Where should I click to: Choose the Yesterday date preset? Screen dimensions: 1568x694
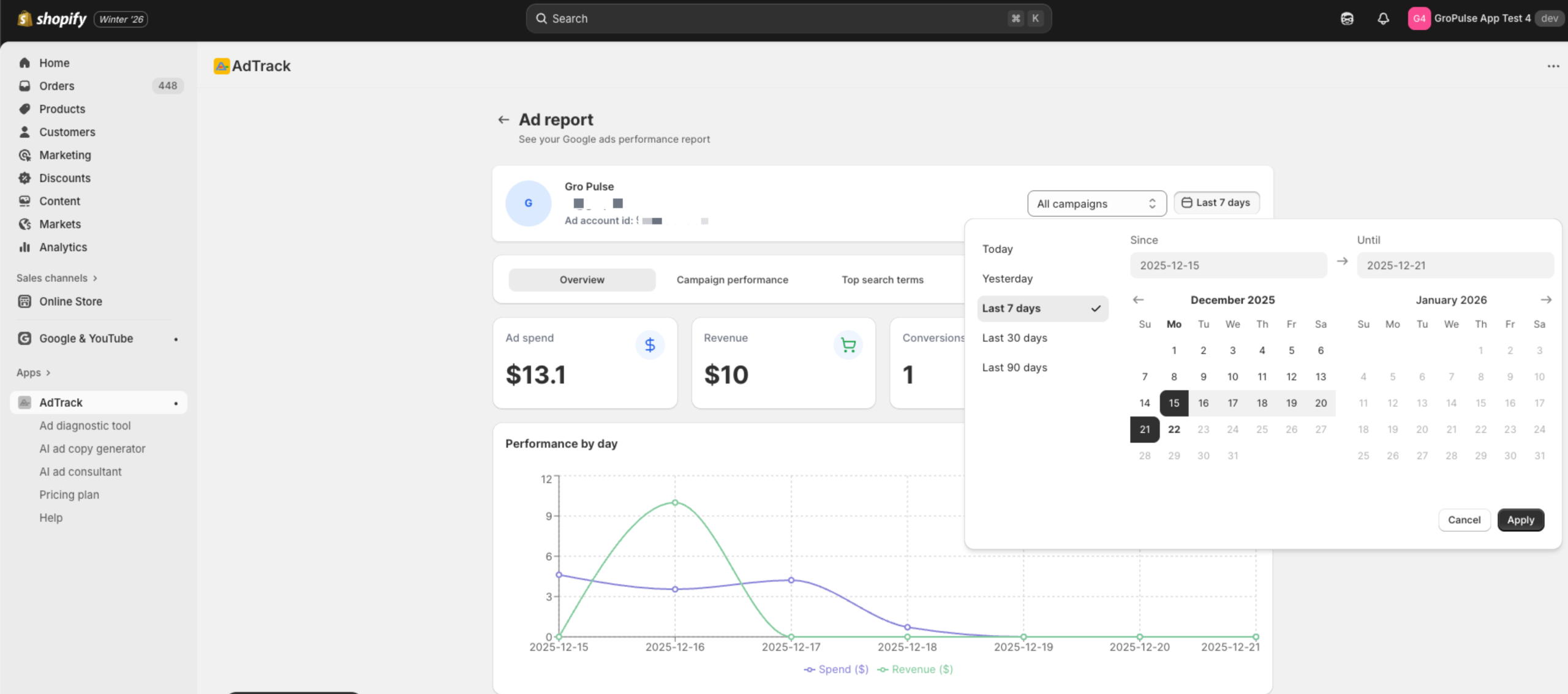point(1007,279)
